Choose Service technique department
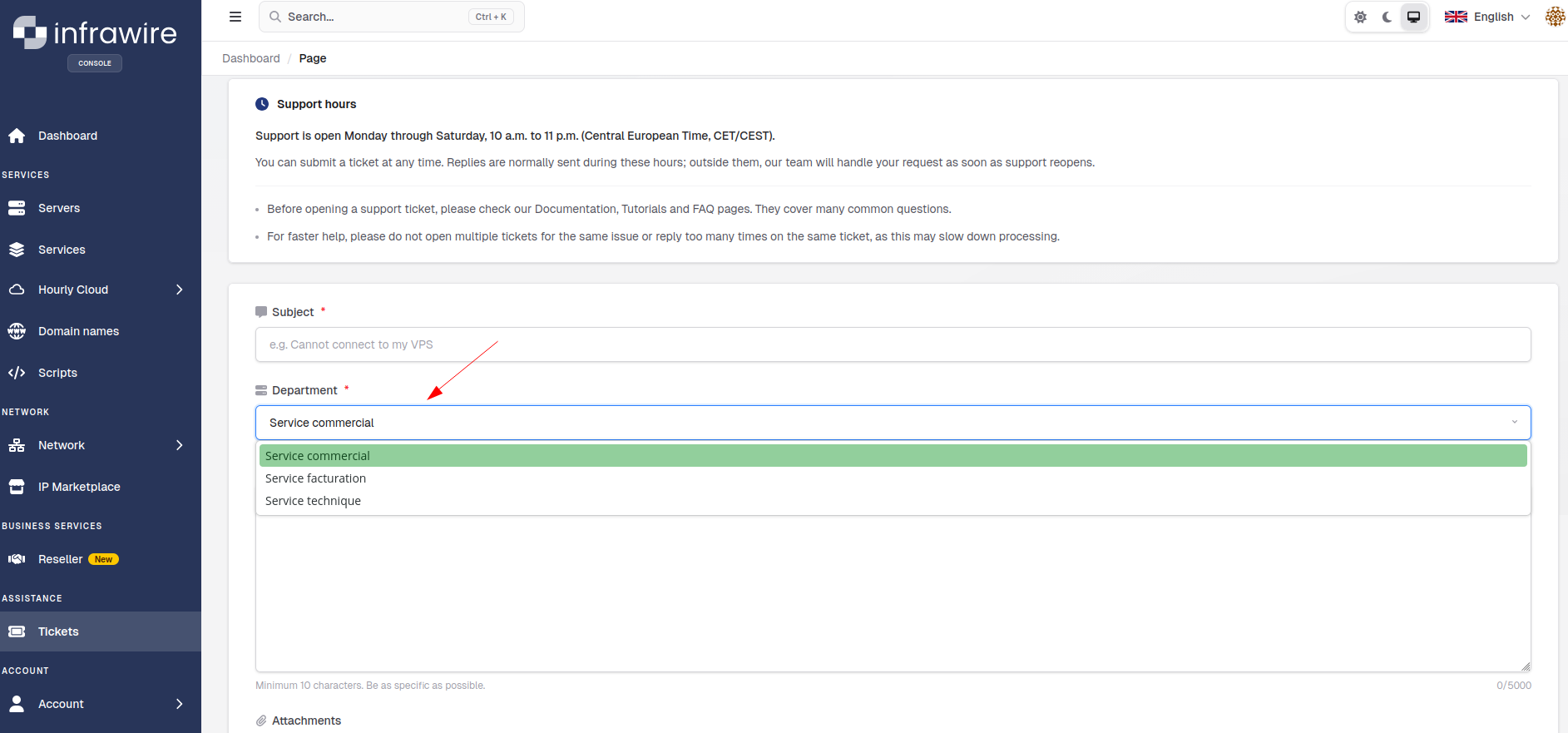Screen dimensions: 1568x733 (893, 501)
